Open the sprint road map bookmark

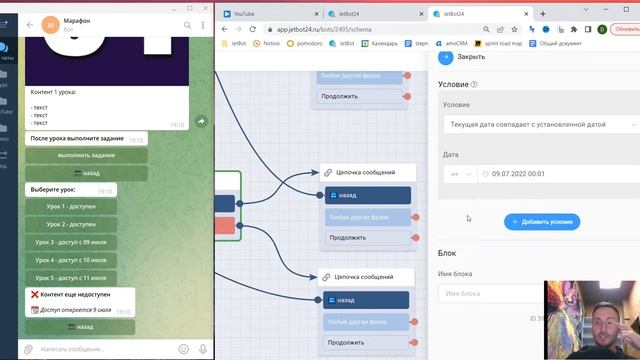(498, 43)
